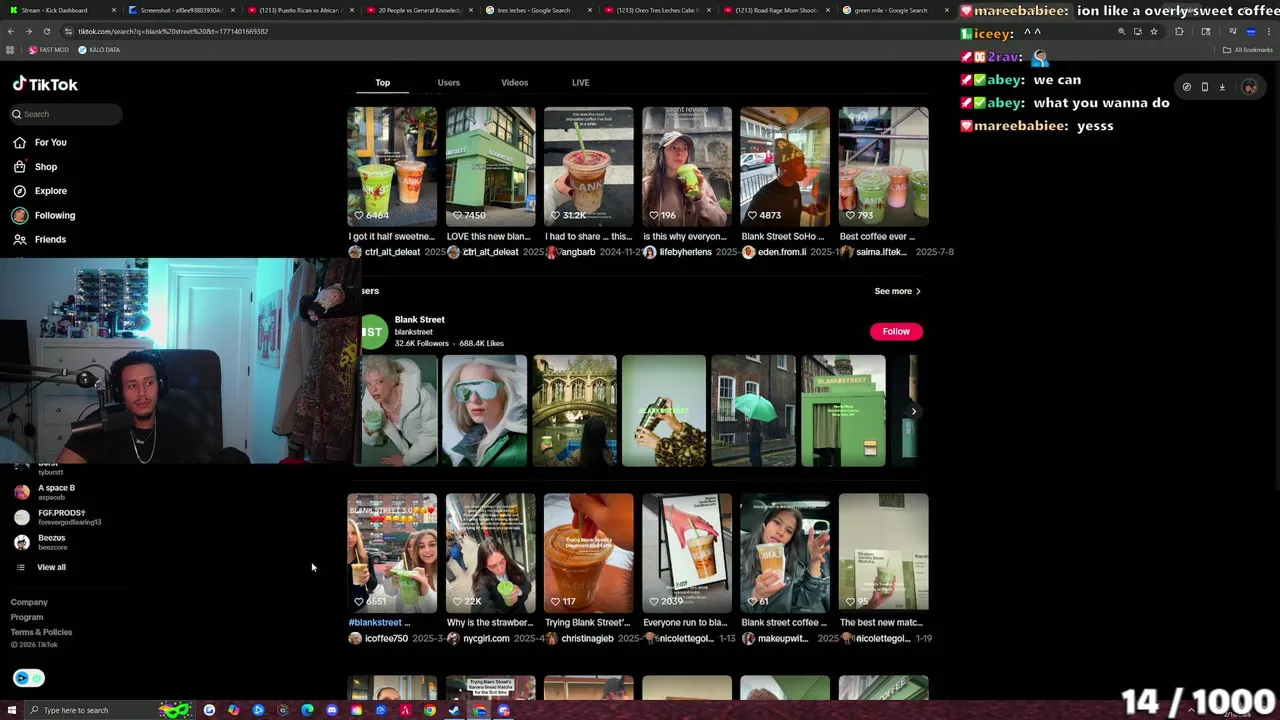Screen dimensions: 1280x720
Task: Click the browser forward arrow
Action: click(x=28, y=31)
